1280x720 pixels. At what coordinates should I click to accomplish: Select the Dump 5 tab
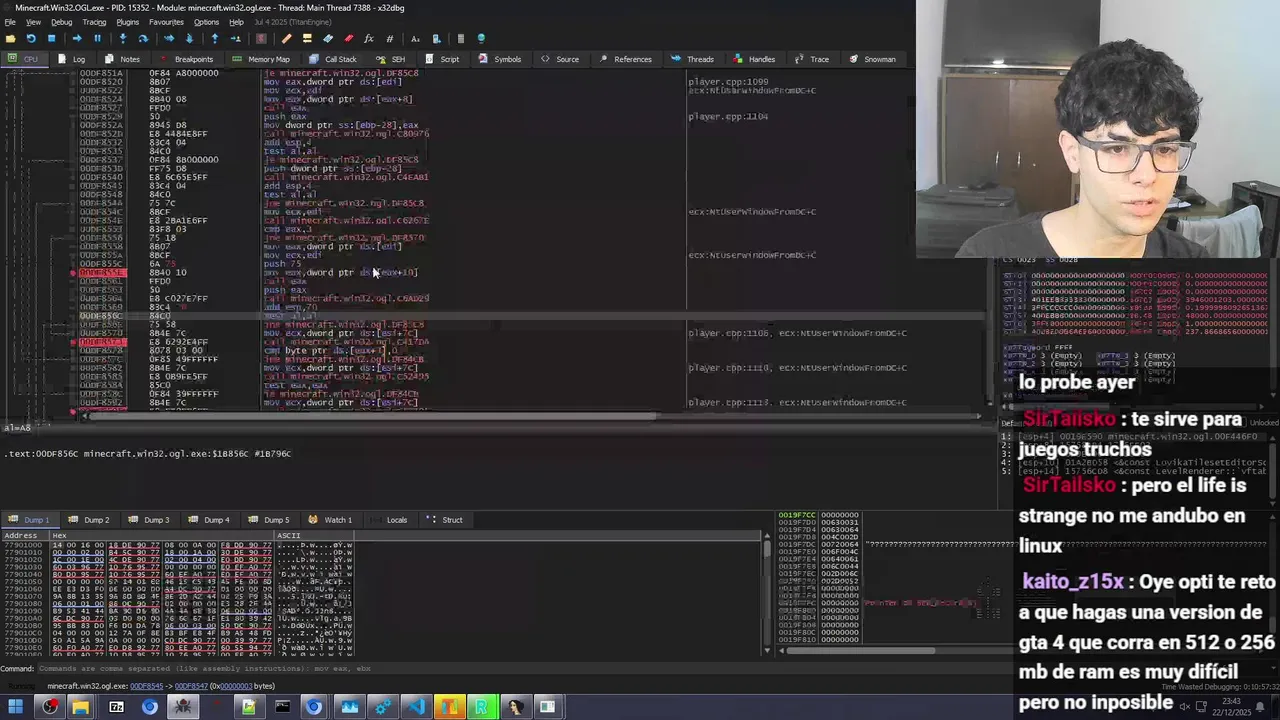coord(270,520)
